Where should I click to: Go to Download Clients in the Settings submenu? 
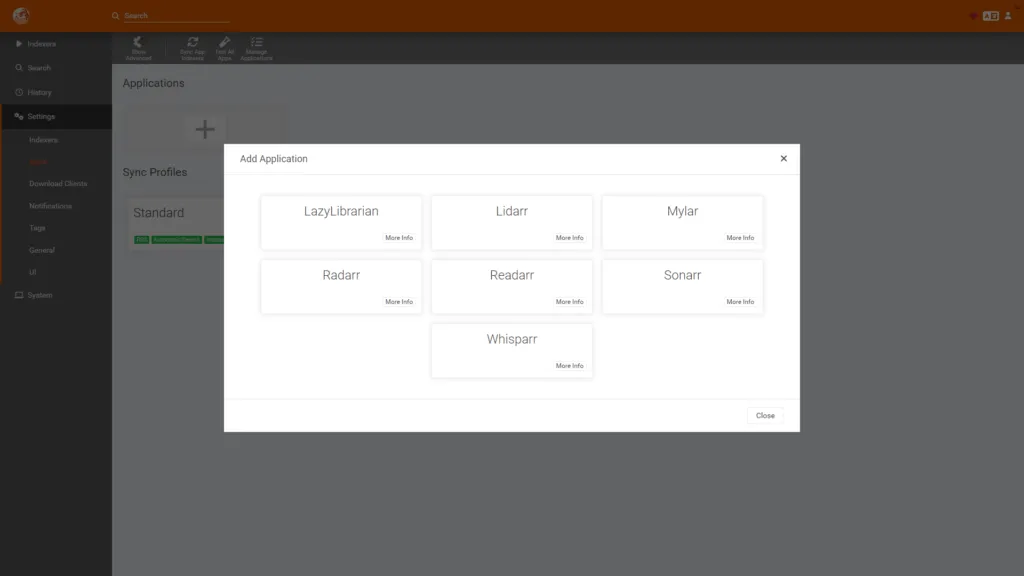58,184
